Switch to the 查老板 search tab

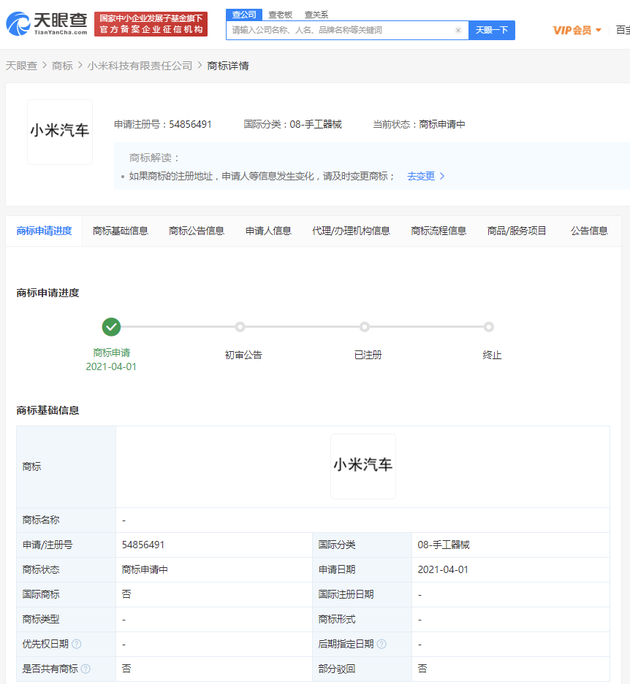pos(280,14)
